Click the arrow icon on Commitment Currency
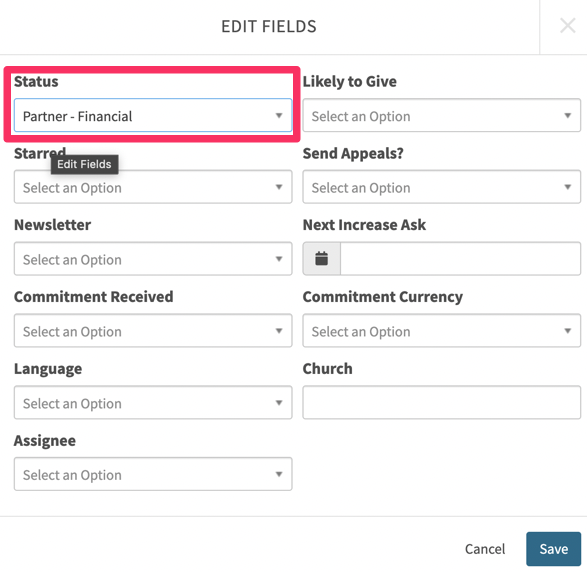The width and height of the screenshot is (587, 572). (x=568, y=331)
